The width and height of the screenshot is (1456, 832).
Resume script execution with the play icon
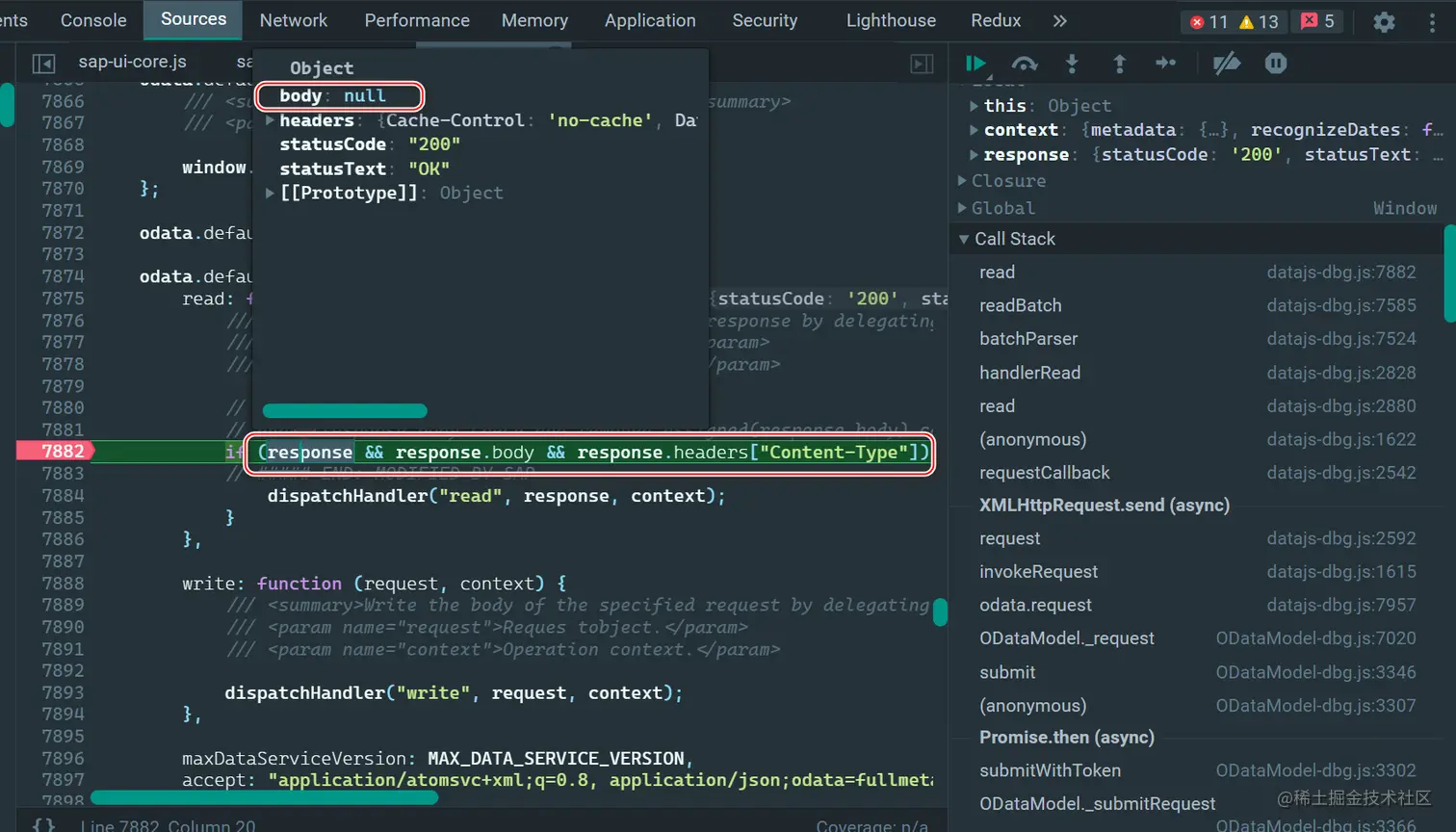[975, 64]
